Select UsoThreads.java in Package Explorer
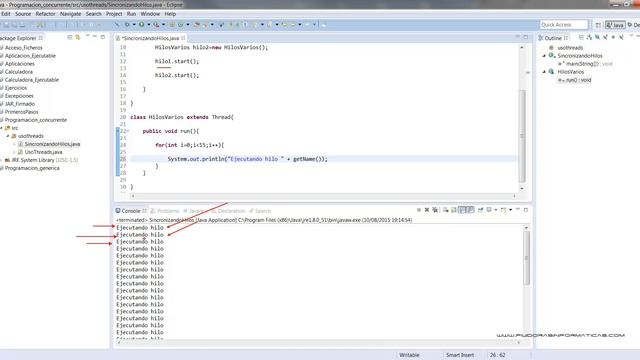The width and height of the screenshot is (640, 360). tap(40, 152)
